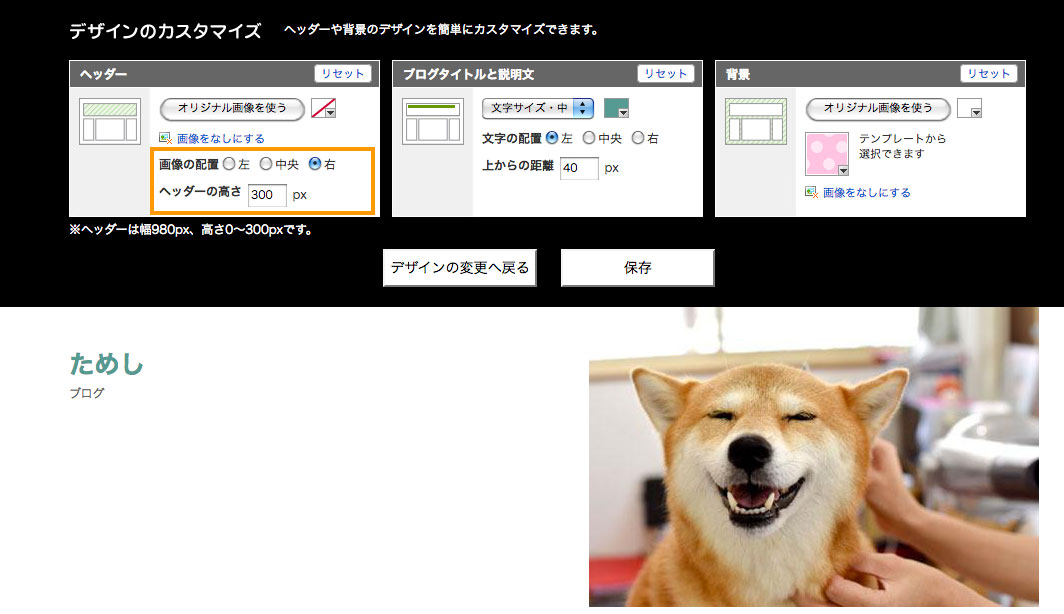Select 右 for 文字の配置

click(638, 138)
